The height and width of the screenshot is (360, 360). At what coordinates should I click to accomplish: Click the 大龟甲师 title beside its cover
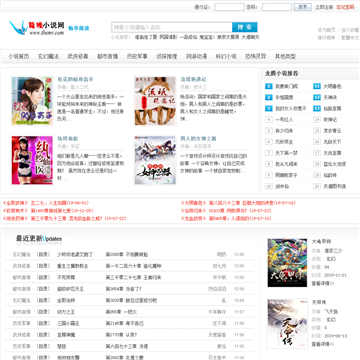(321, 241)
